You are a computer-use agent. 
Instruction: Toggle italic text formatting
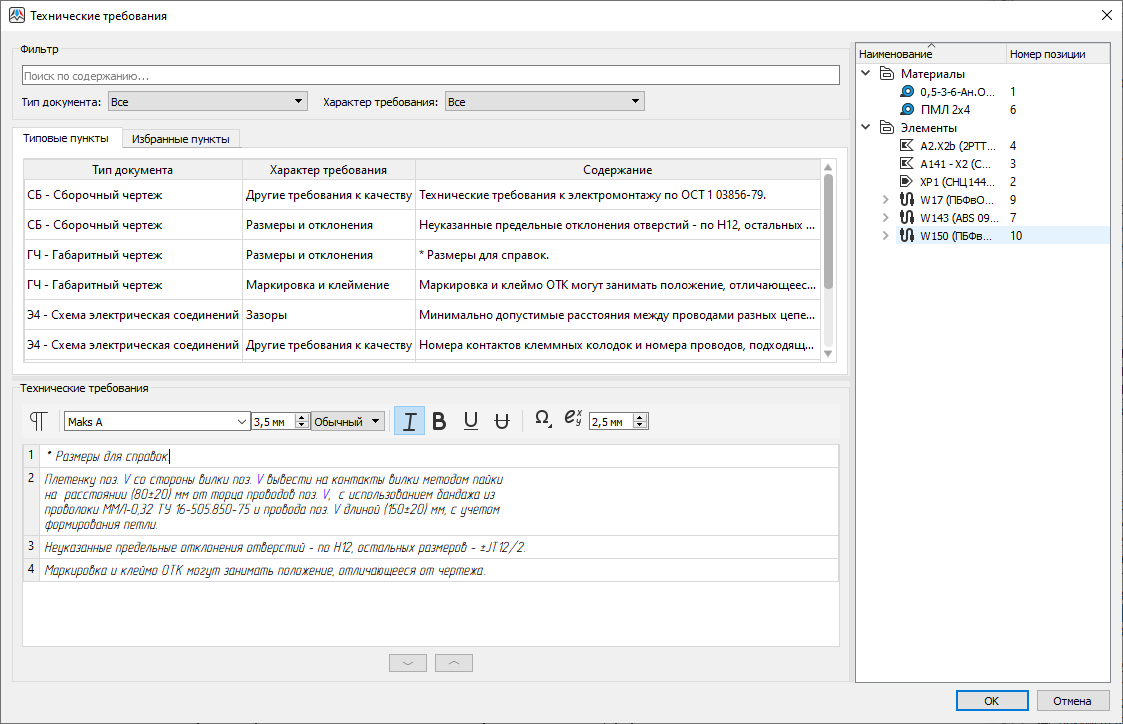pos(409,421)
